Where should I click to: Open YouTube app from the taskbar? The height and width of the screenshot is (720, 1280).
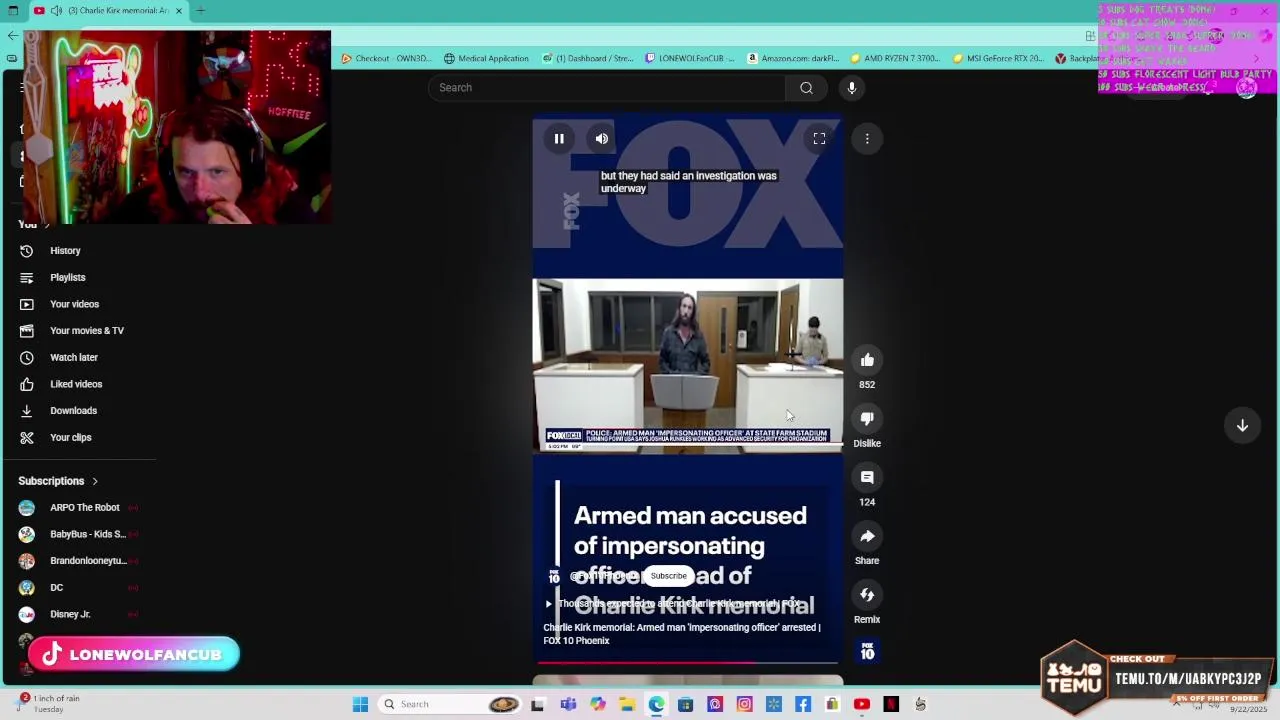[862, 704]
